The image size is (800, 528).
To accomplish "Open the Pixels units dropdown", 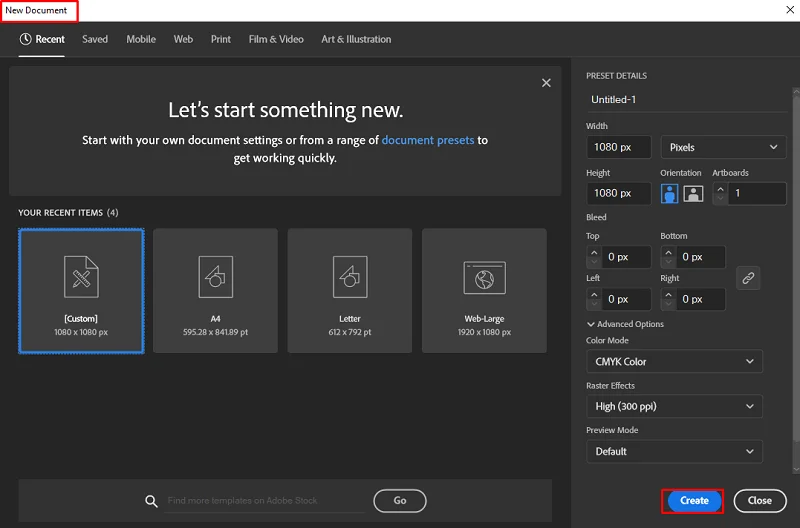I will 723,147.
